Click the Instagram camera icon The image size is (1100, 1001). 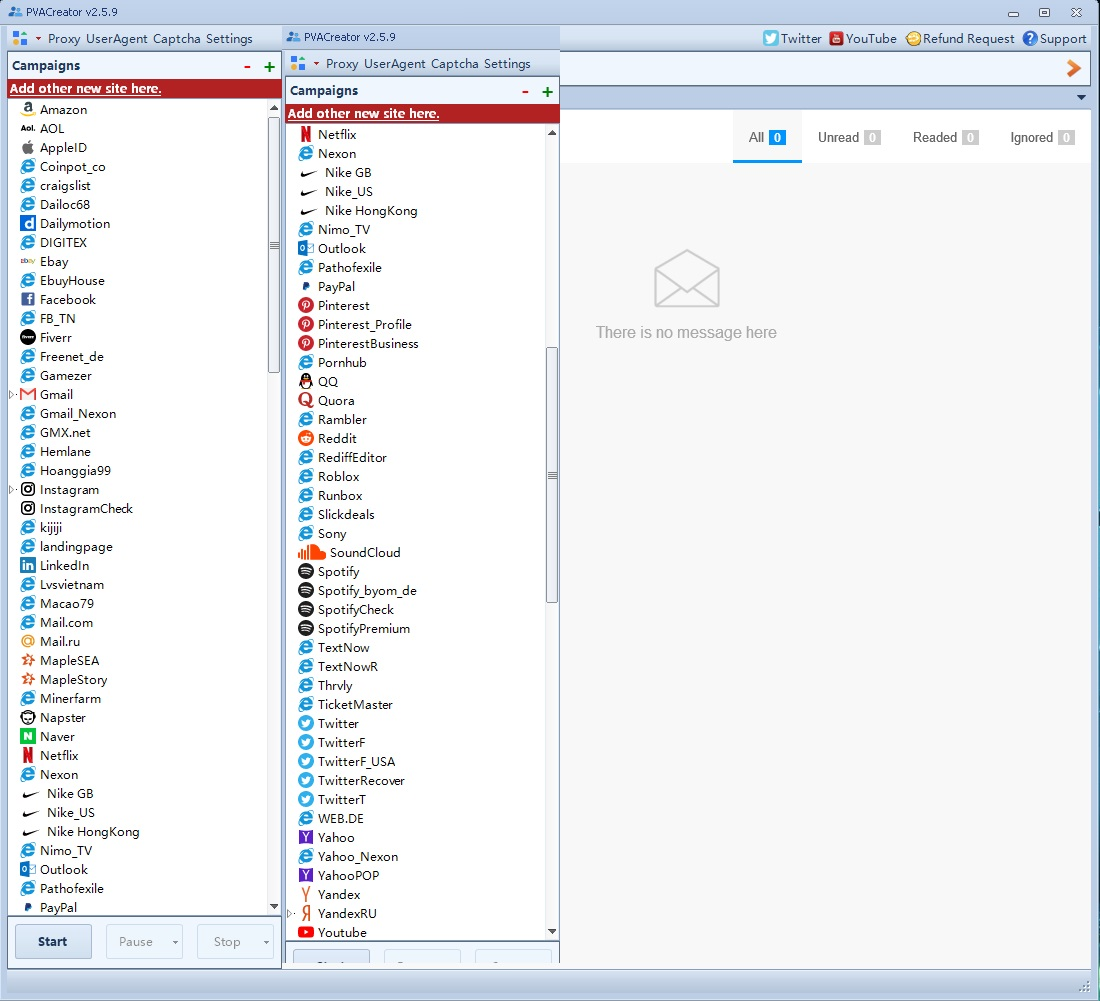point(27,489)
